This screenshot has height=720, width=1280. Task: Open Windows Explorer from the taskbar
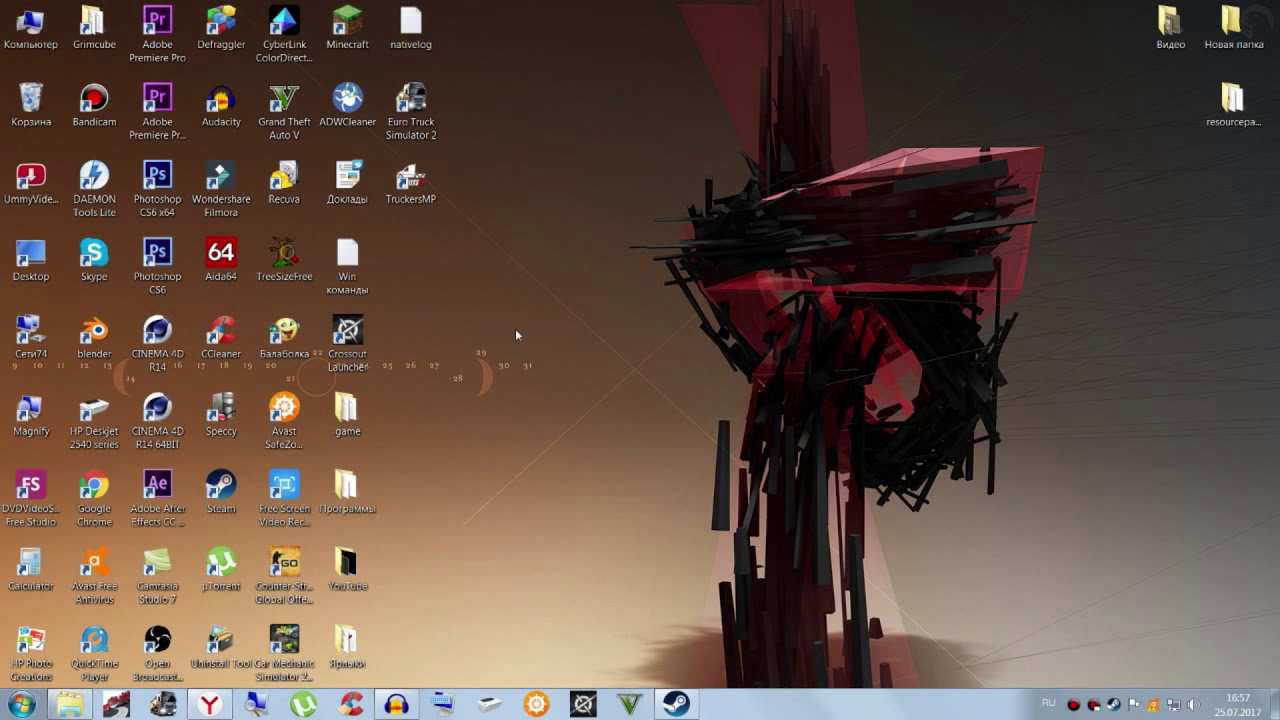point(69,705)
